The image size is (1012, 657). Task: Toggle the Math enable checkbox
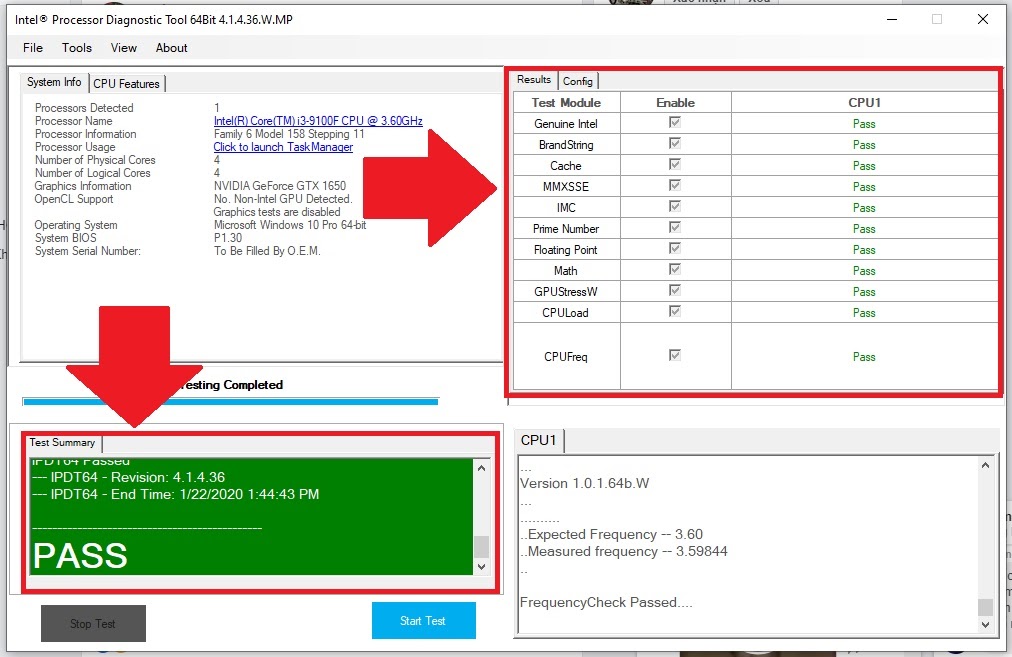point(674,269)
